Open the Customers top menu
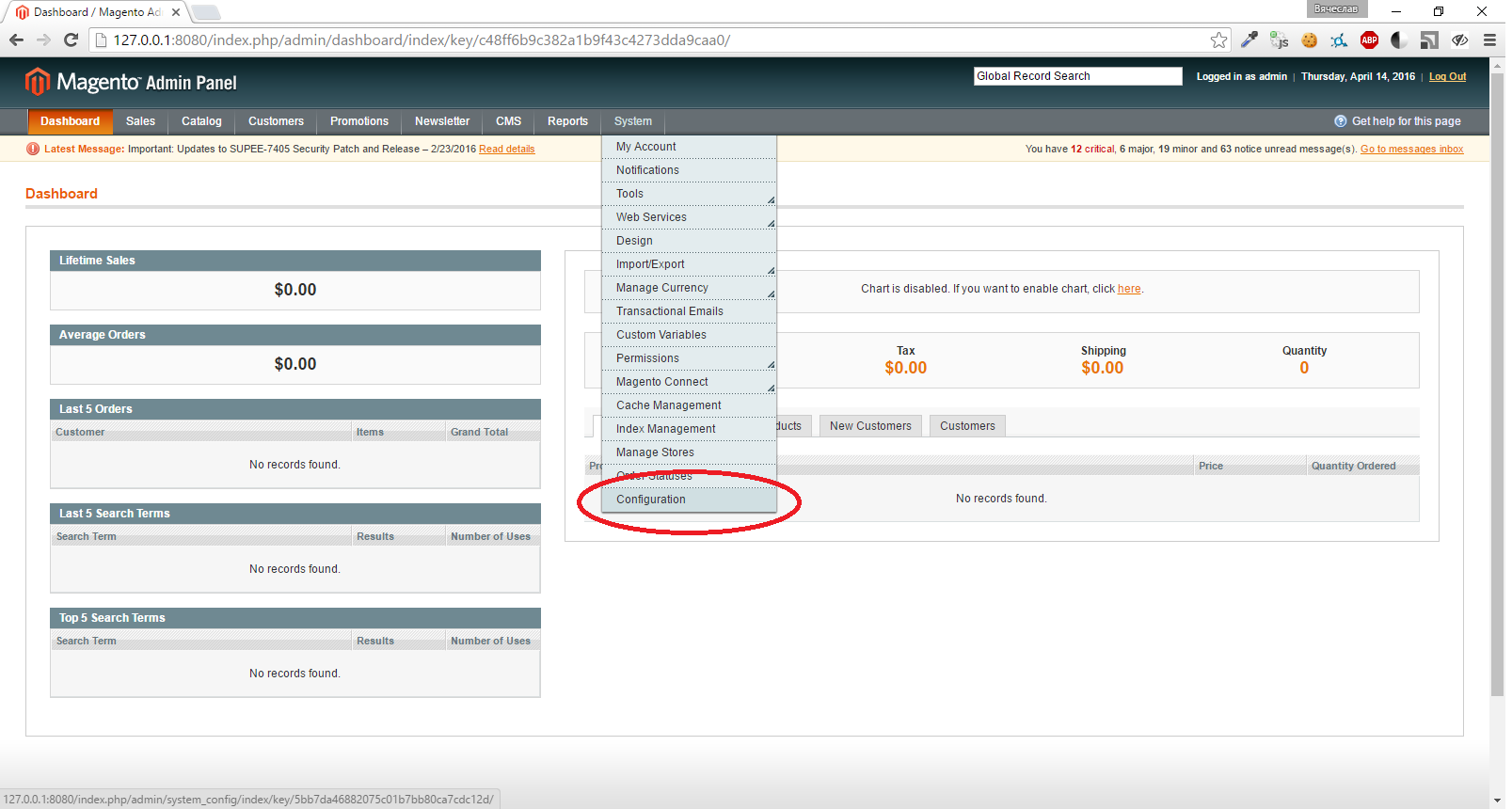 (276, 121)
